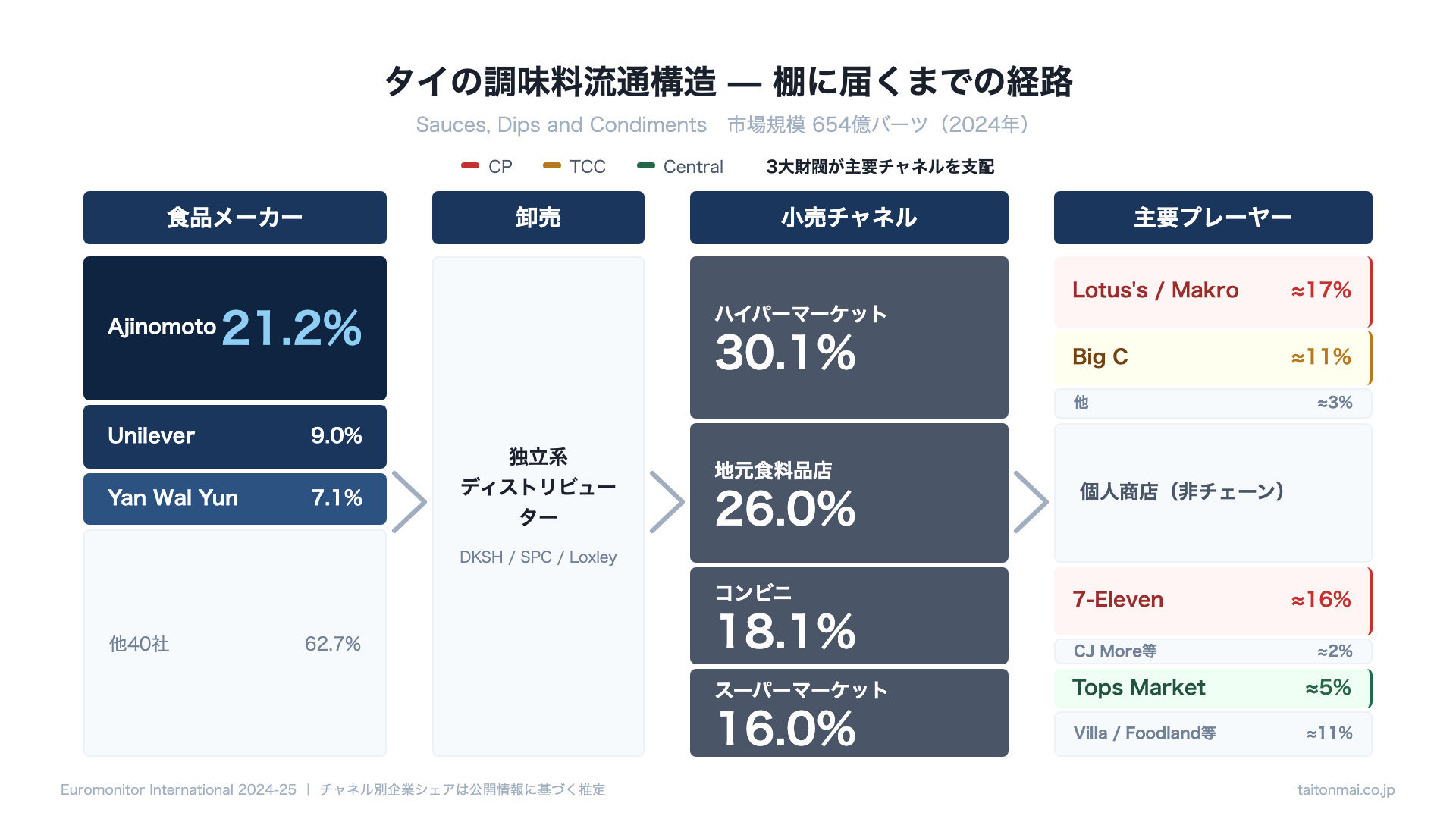Click the ハイパーマーケット 30.1% block
Image resolution: width=1456 pixels, height=819 pixels.
(849, 337)
